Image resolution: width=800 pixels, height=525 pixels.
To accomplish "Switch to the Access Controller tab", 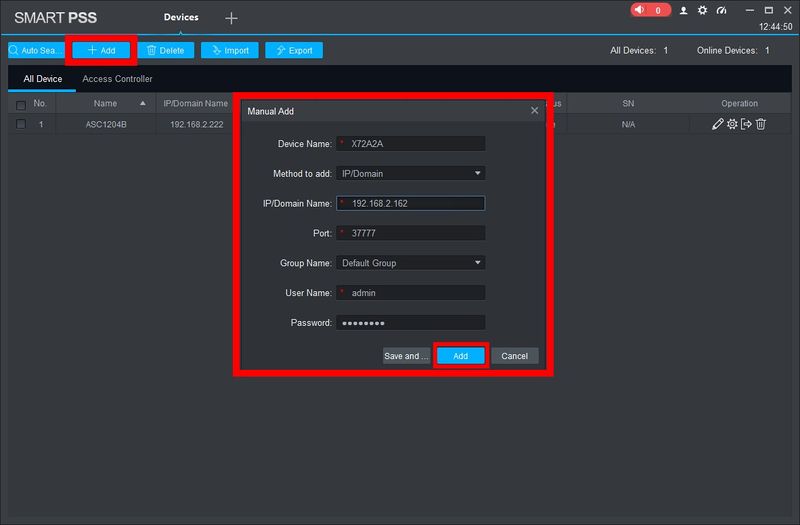I will (x=117, y=79).
